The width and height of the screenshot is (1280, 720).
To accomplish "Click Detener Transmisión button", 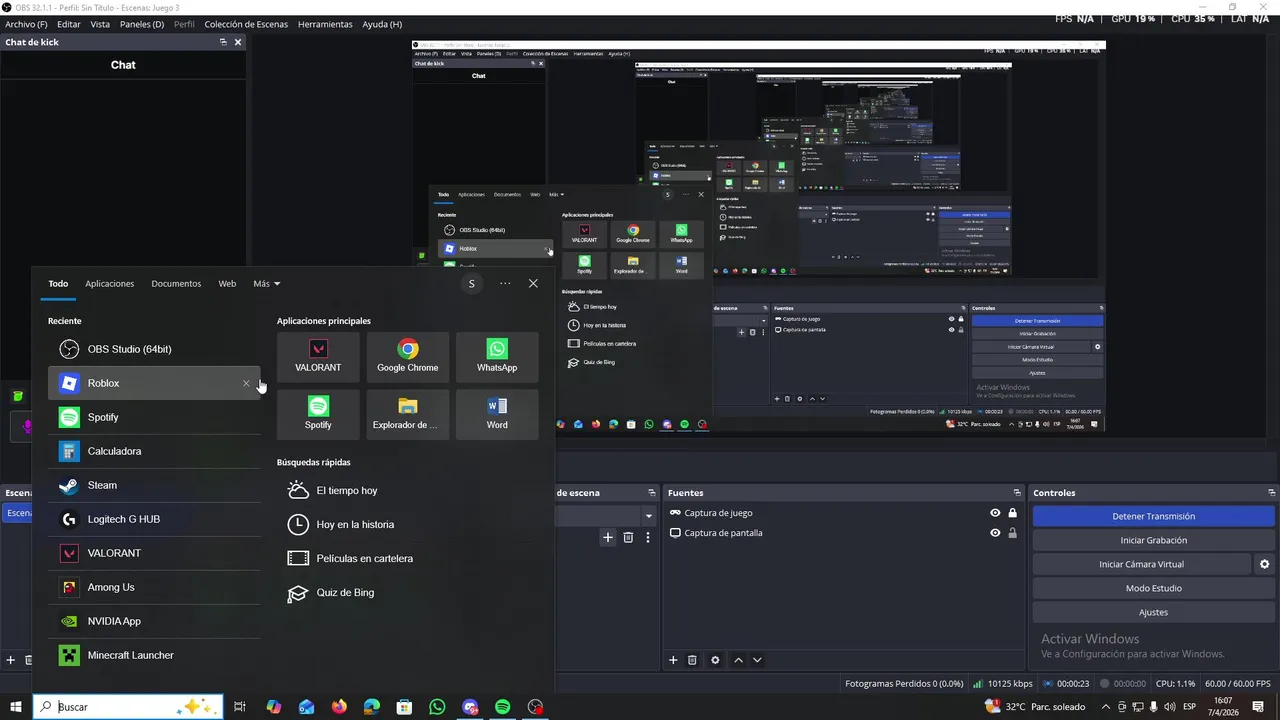I will tap(1153, 516).
